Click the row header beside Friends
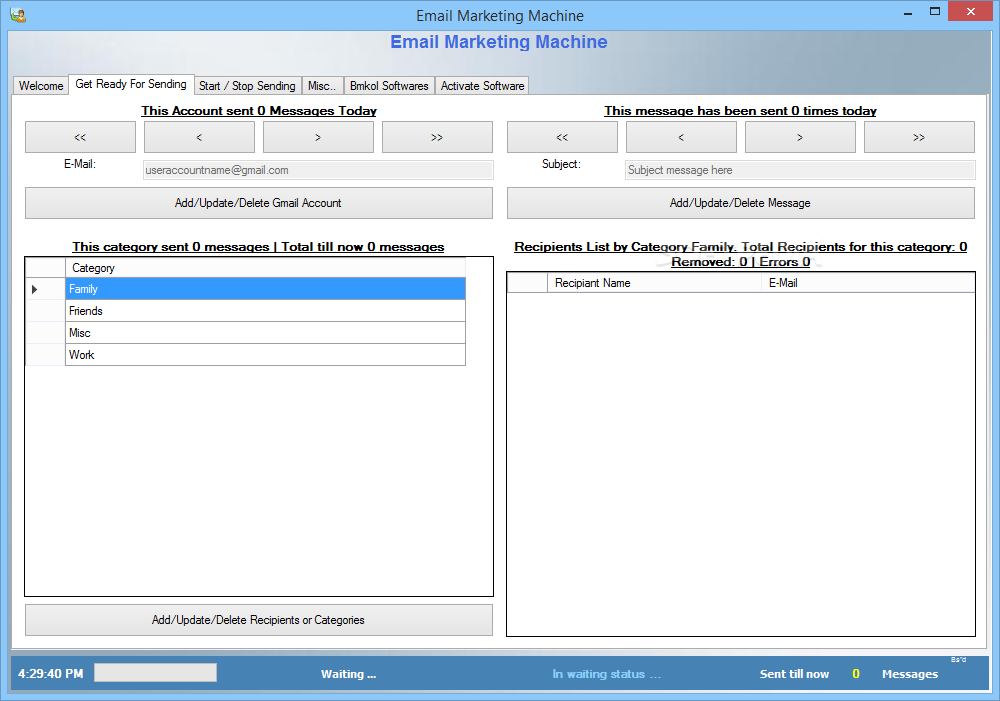The image size is (1000, 701). tap(45, 311)
